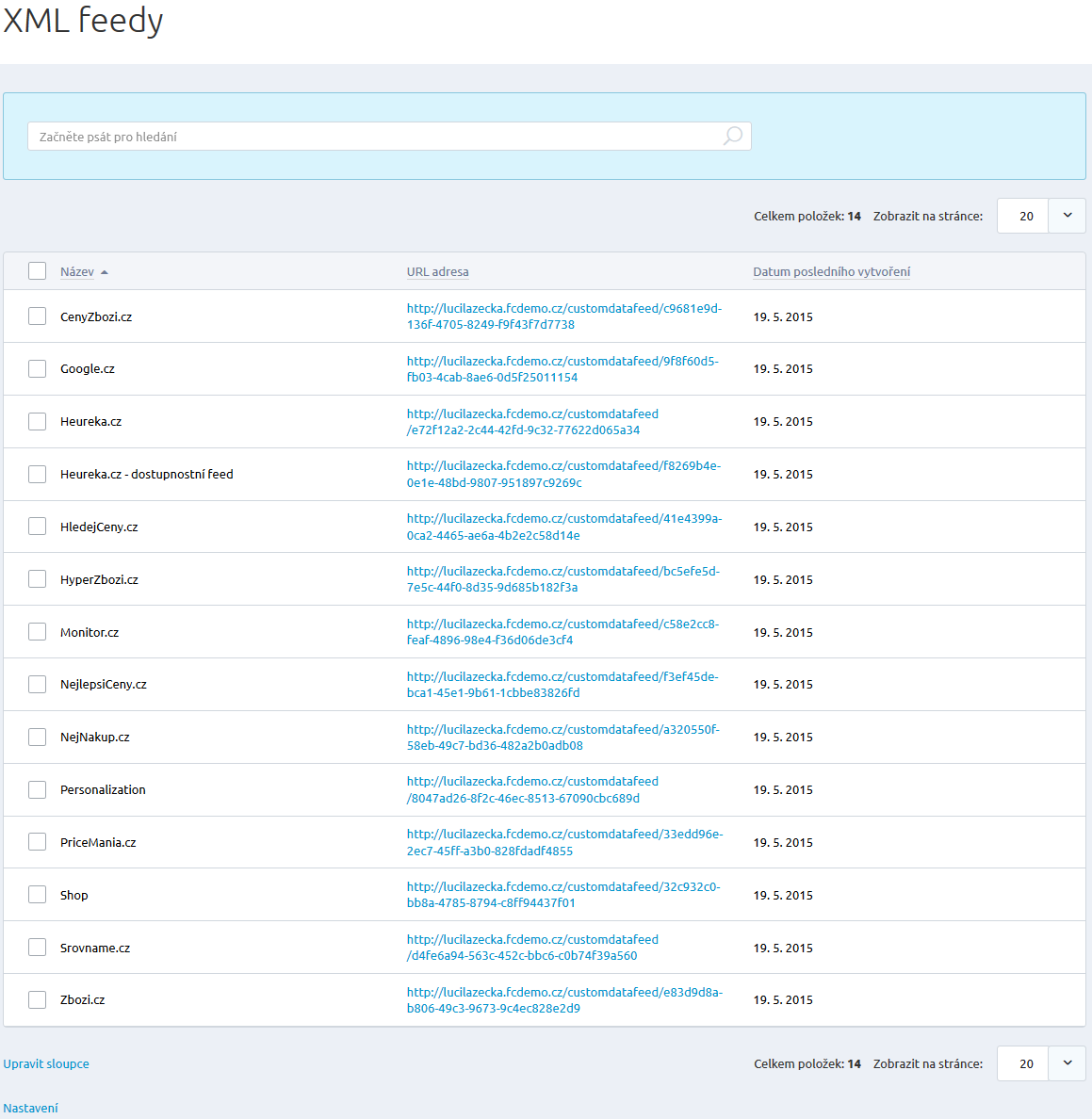
Task: Click the NejlepsiCeny.cz feed name
Action: [x=104, y=685]
